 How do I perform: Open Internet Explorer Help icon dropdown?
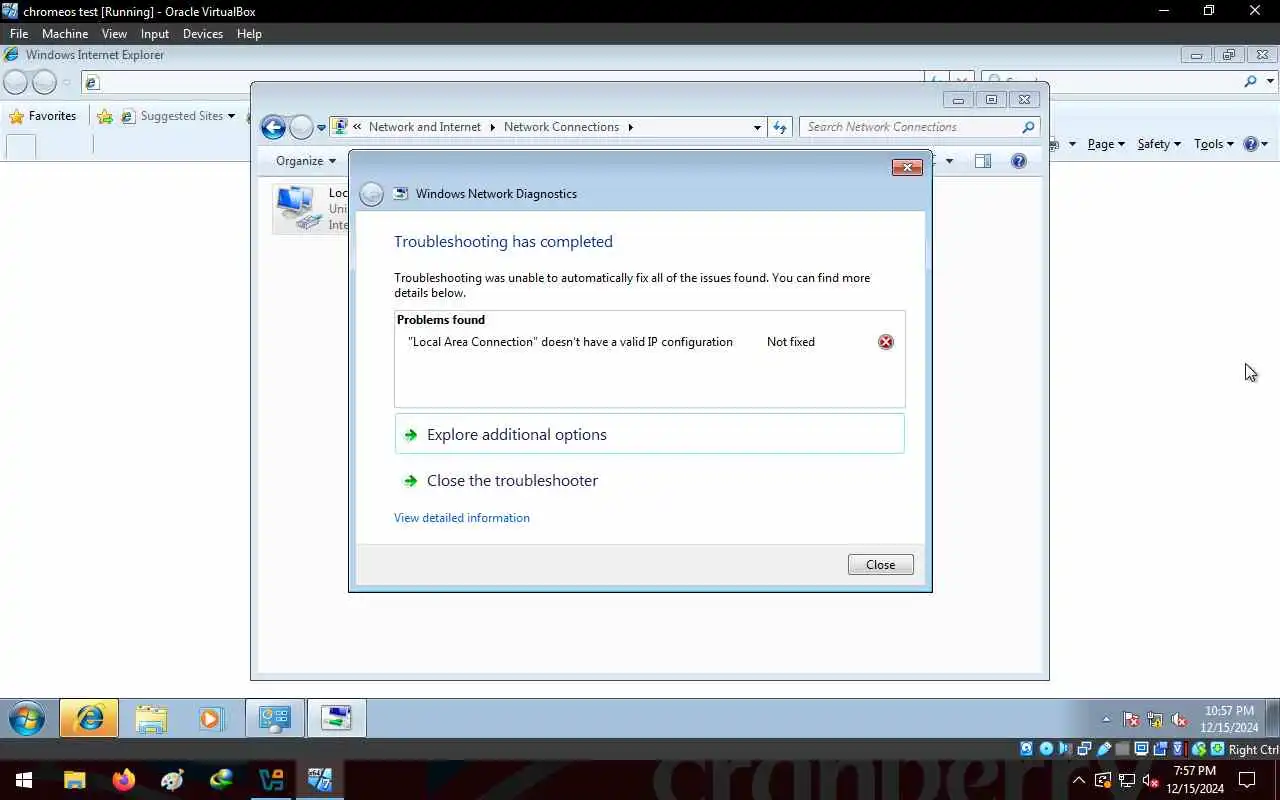point(1256,144)
